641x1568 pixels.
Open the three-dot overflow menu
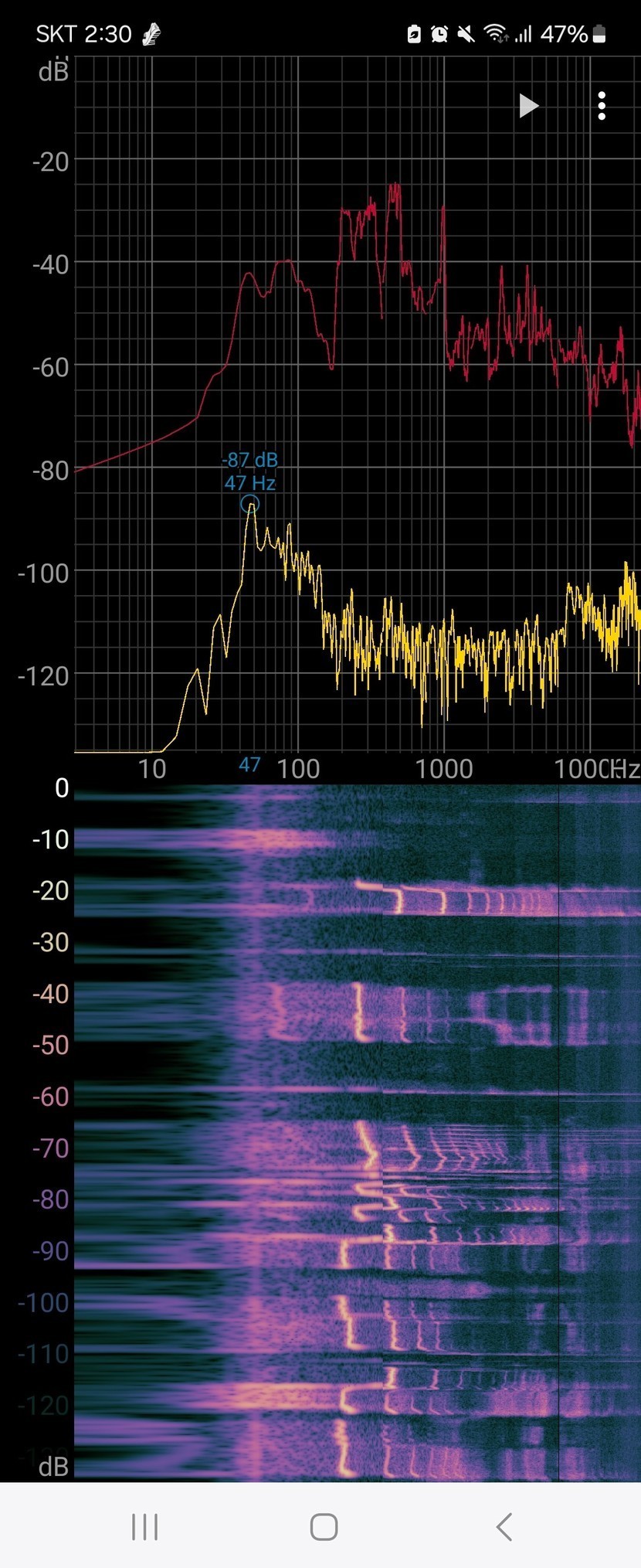(x=602, y=106)
